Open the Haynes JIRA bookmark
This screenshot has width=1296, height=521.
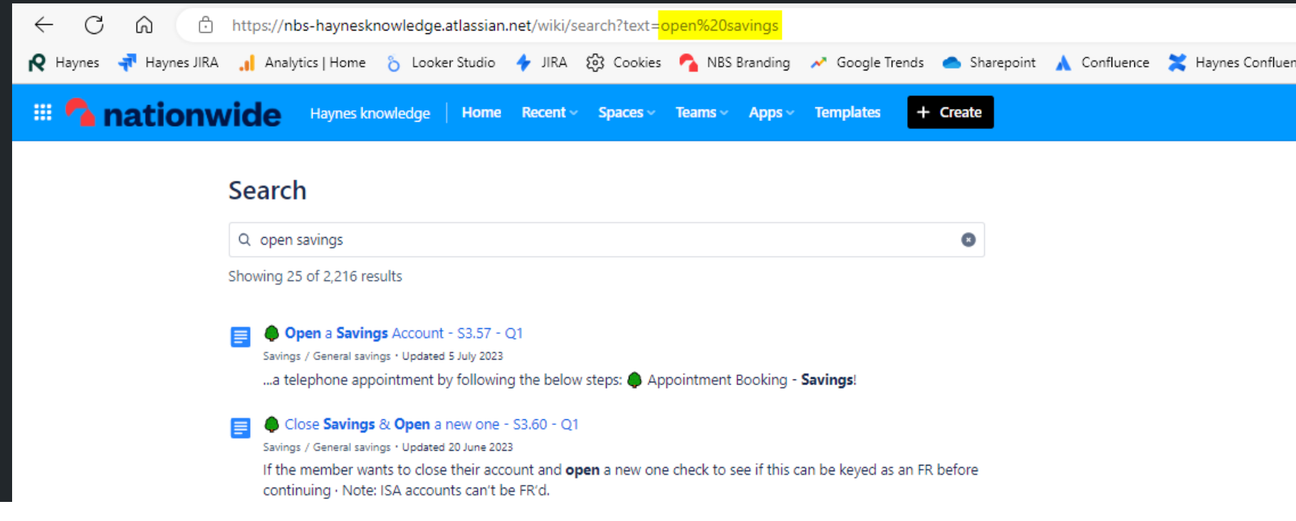click(x=168, y=62)
